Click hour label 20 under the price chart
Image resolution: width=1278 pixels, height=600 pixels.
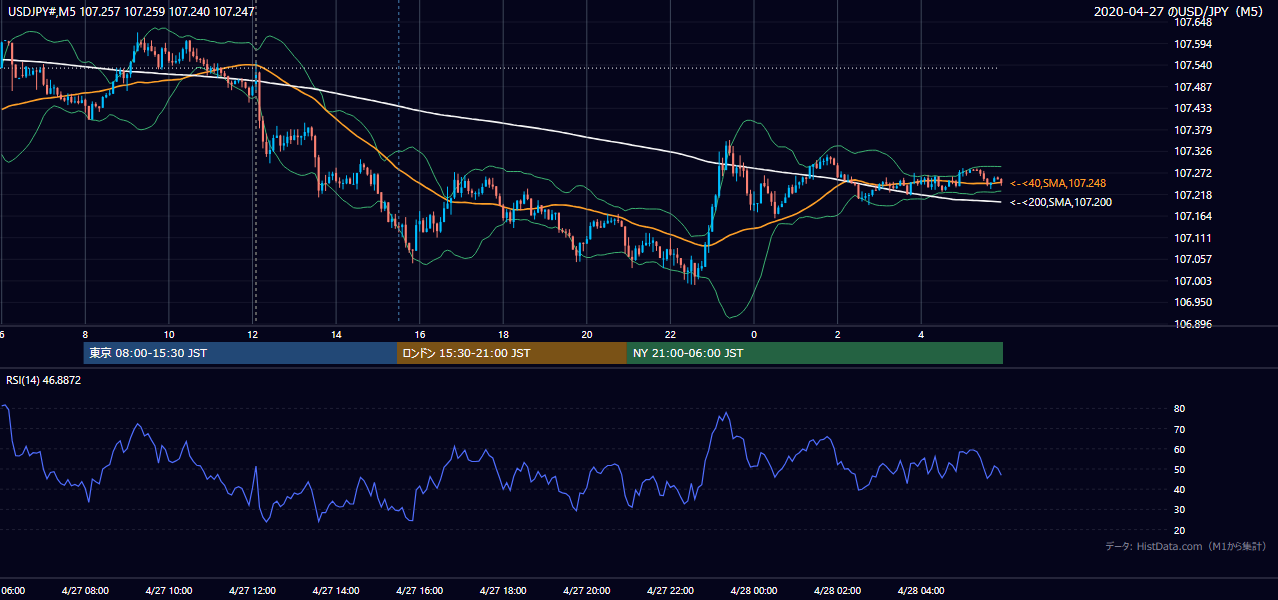click(x=587, y=335)
